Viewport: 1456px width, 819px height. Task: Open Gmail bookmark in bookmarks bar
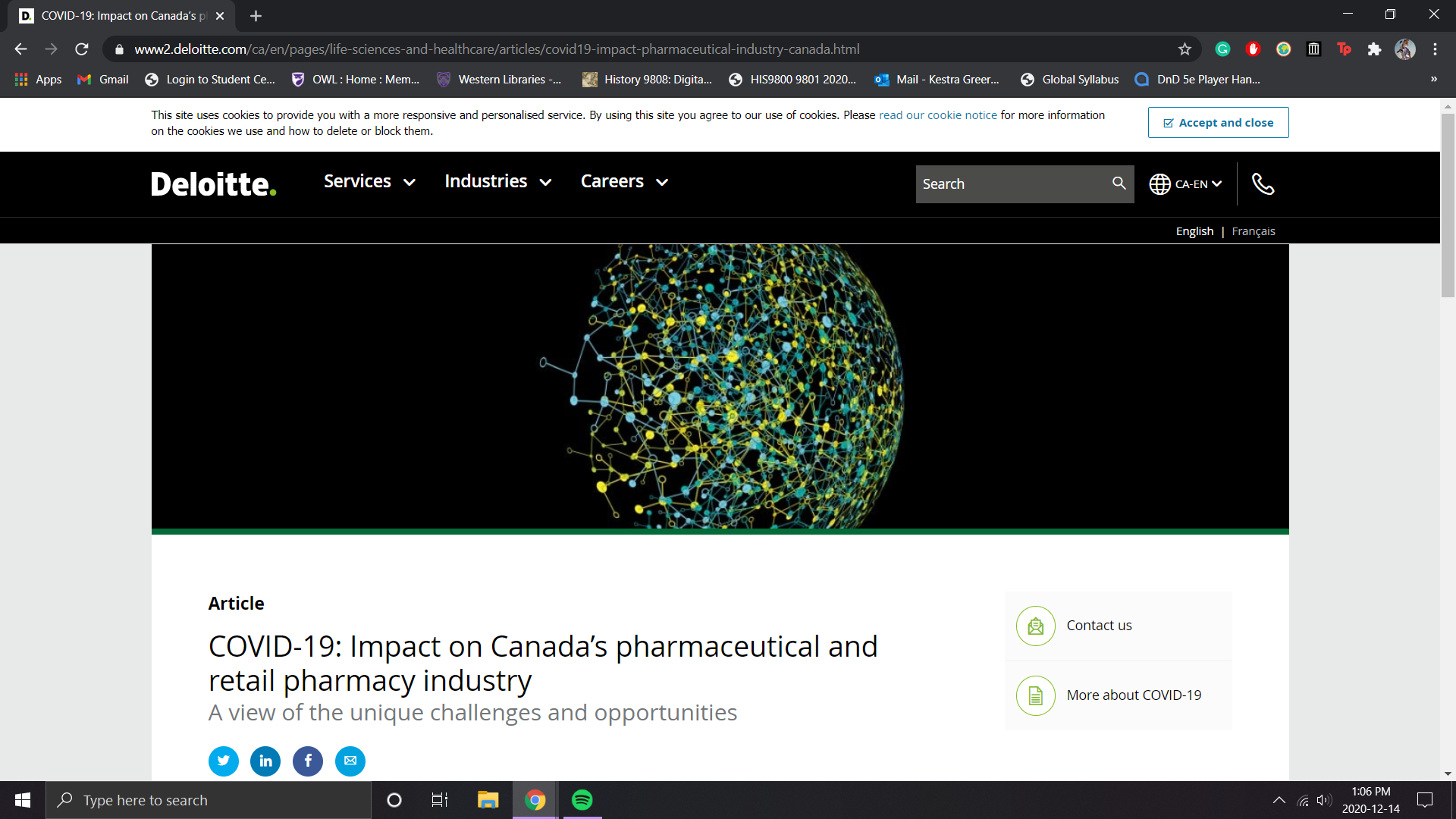tap(103, 80)
